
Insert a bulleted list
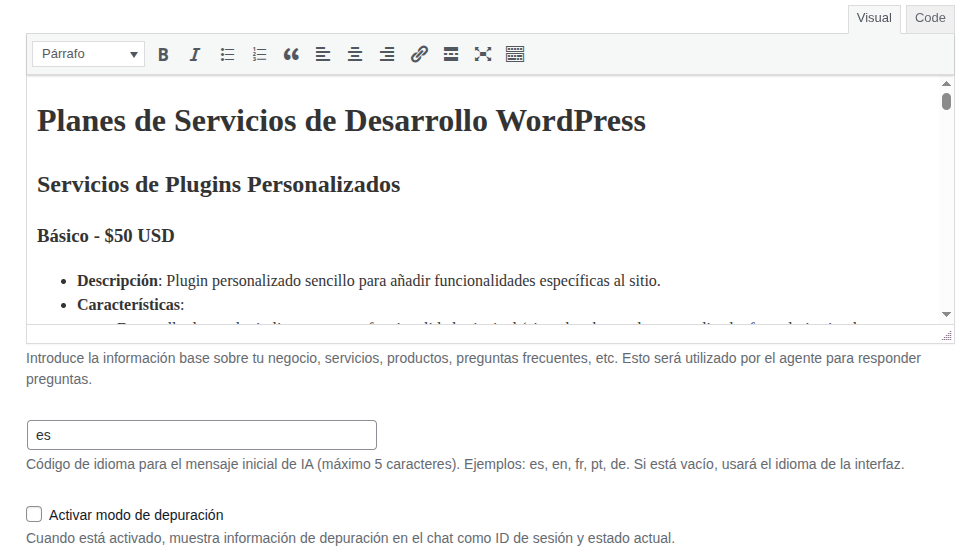coord(227,55)
